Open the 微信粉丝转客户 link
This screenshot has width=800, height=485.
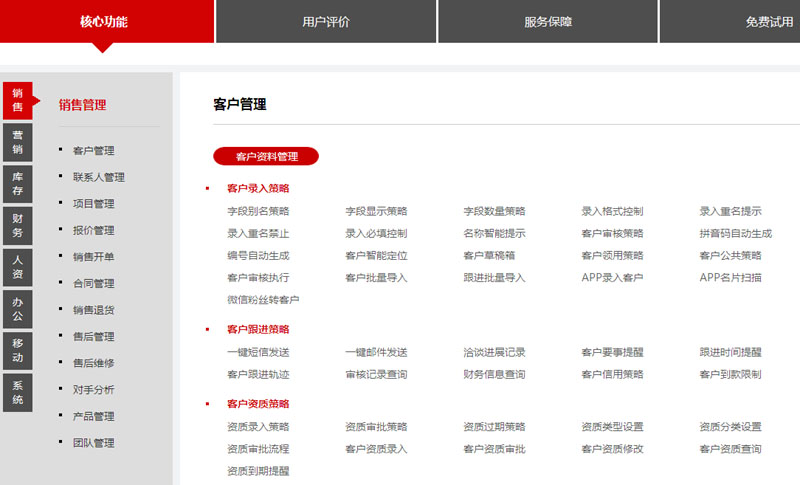[263, 300]
